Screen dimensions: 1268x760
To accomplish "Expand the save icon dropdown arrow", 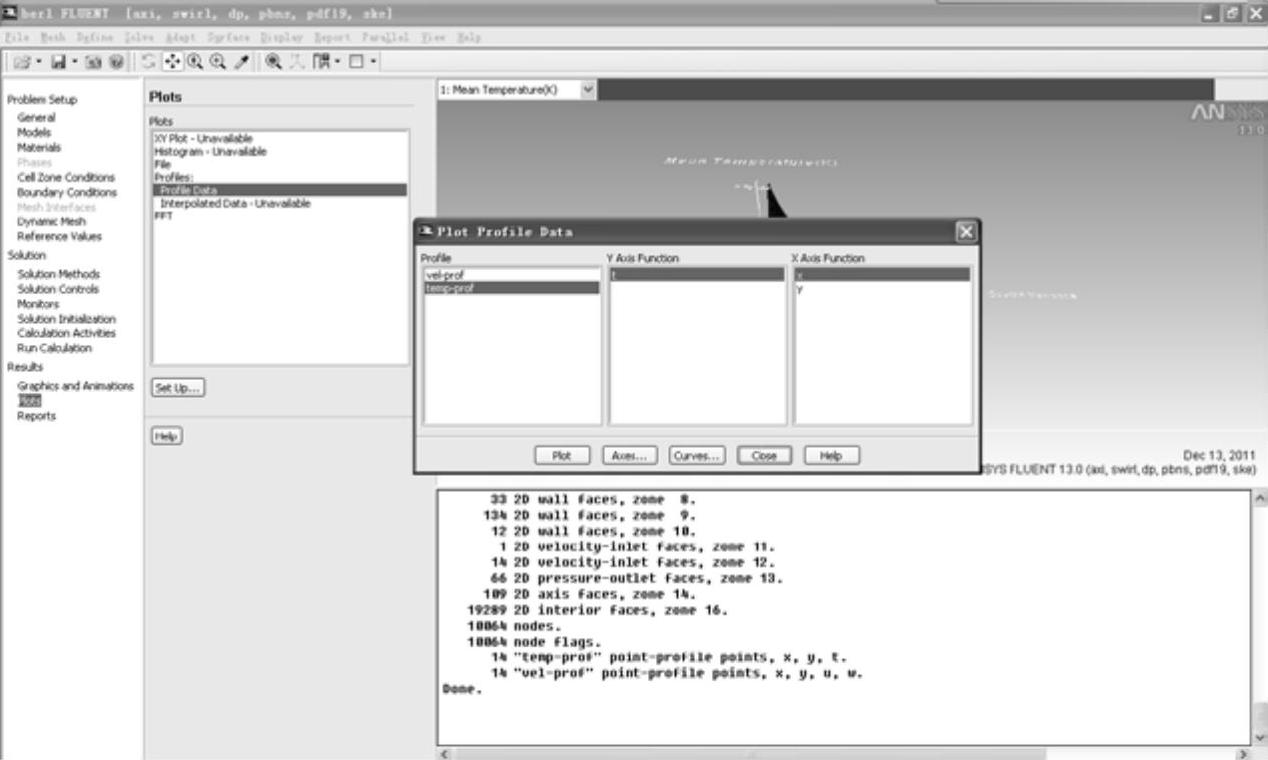I will (74, 62).
